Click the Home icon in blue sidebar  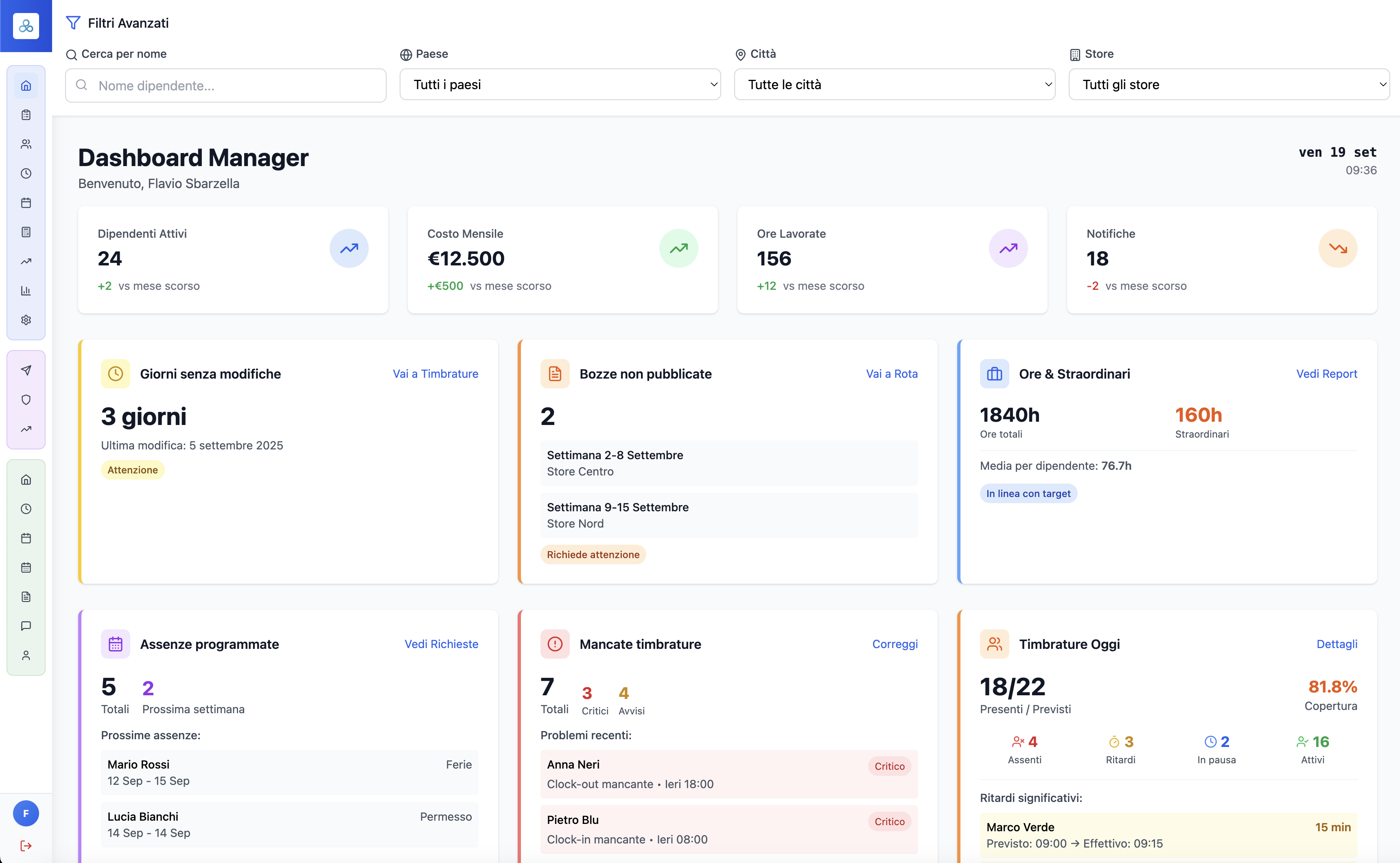[26, 85]
